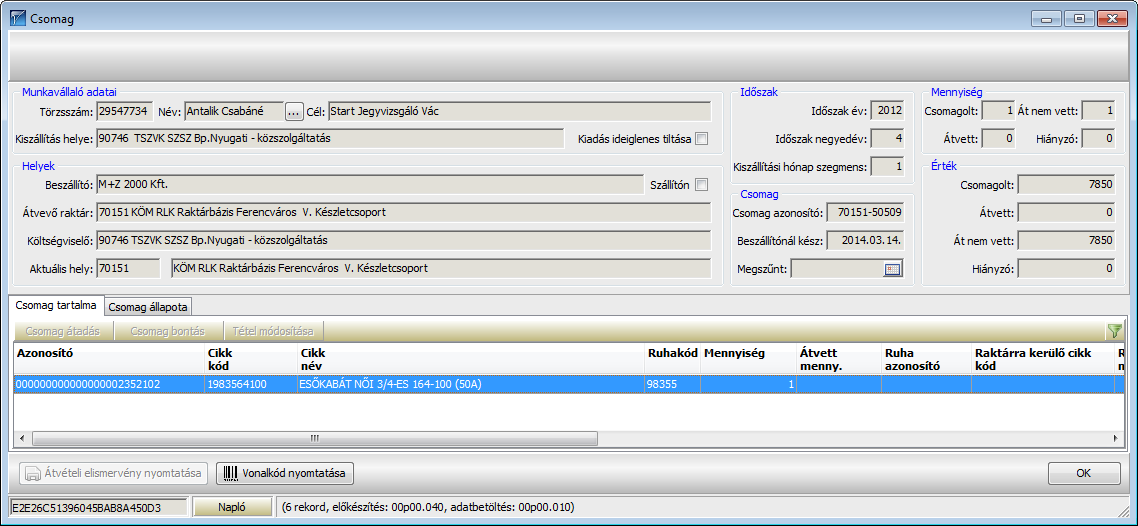This screenshot has height=526, width=1138.
Task: Click cell with cikk kód 1983564100
Action: coord(251,385)
